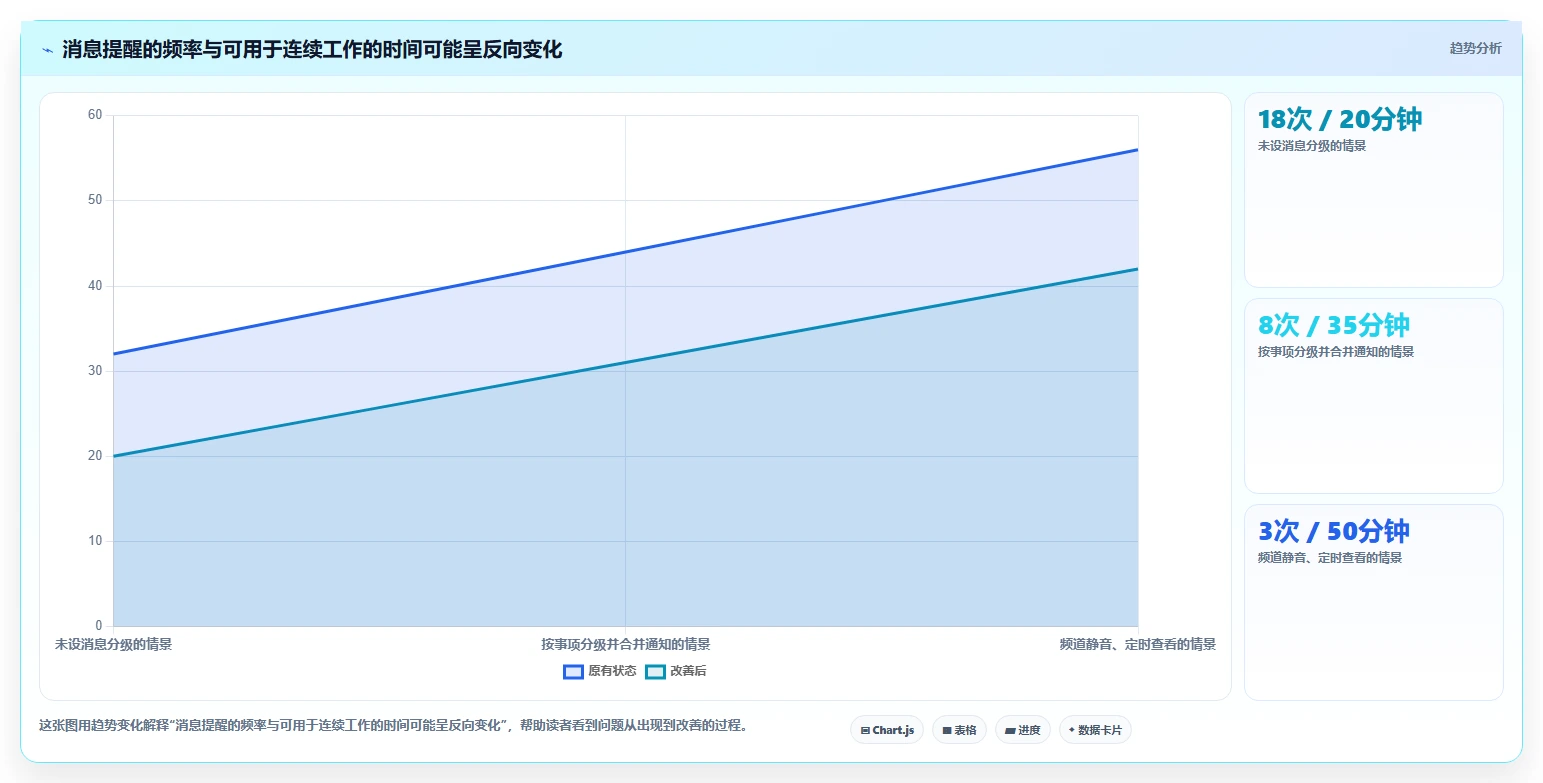Select the Chart.js tag
The height and width of the screenshot is (783, 1543).
pyautogui.click(x=887, y=730)
